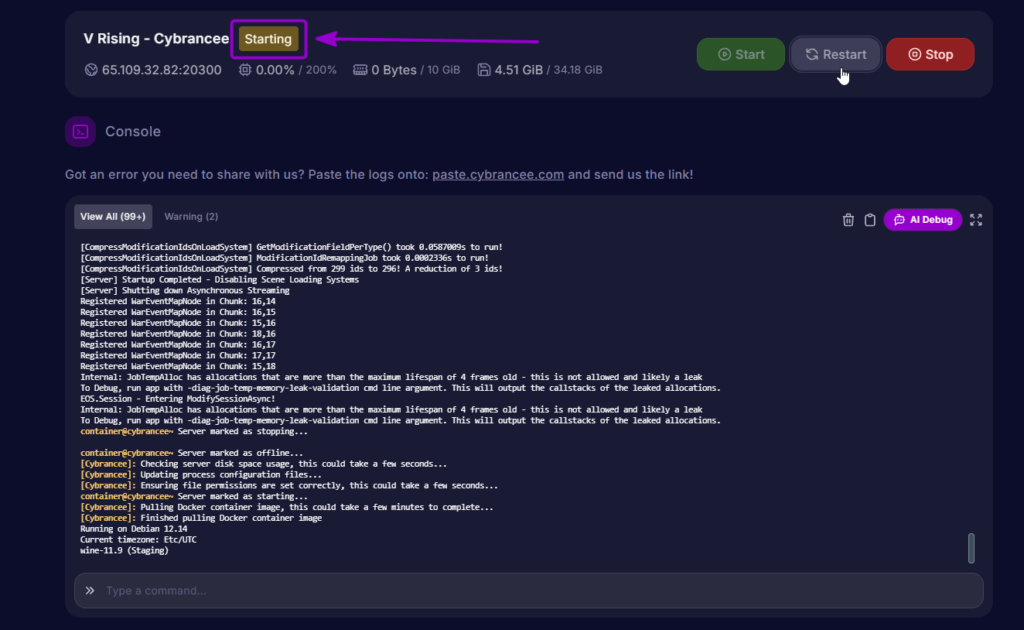
Task: Open the AI Debug assistant
Action: pyautogui.click(x=923, y=219)
